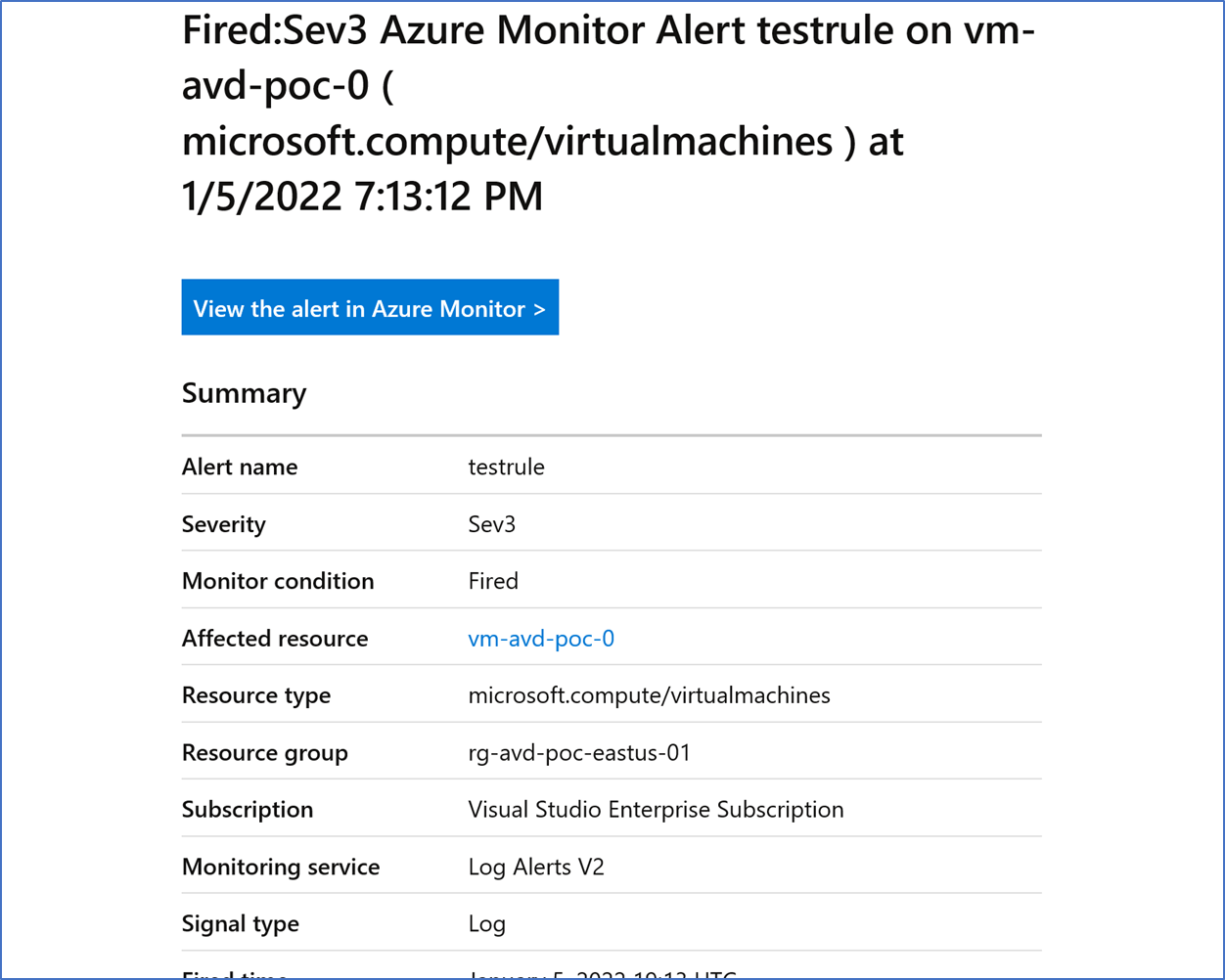
Task: Open the vm-avd-poc-0 affected resource link
Action: 541,639
